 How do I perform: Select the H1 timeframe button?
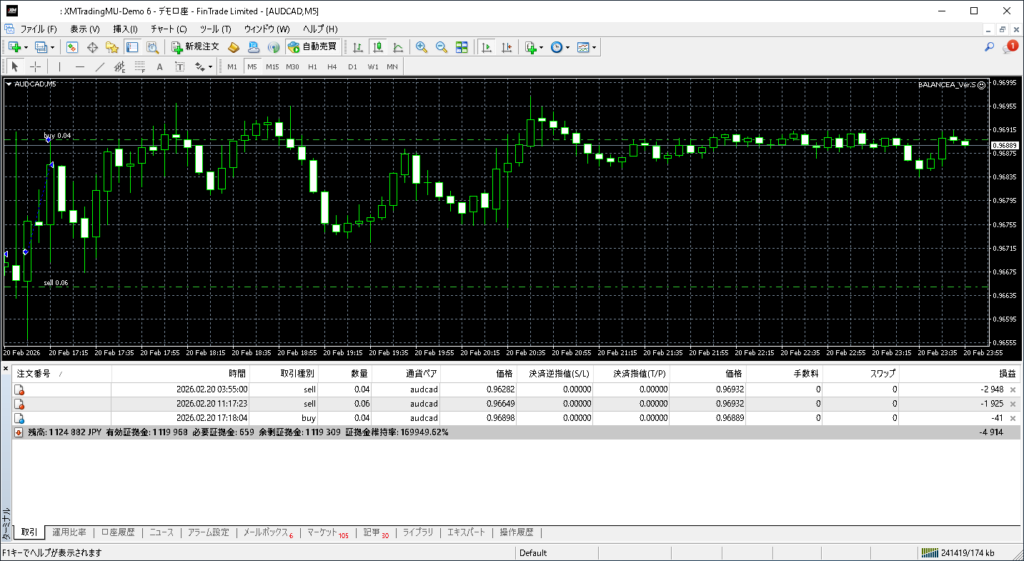pos(312,67)
